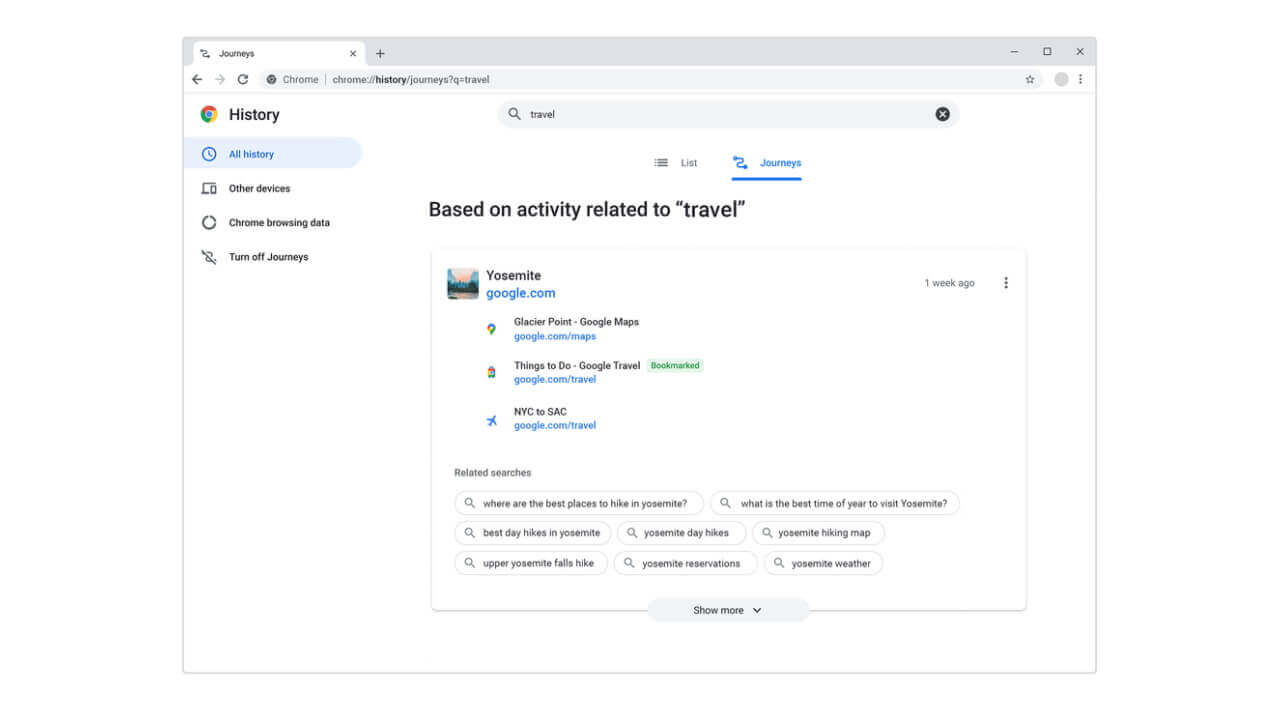Click the browser reload icon

[x=243, y=80]
